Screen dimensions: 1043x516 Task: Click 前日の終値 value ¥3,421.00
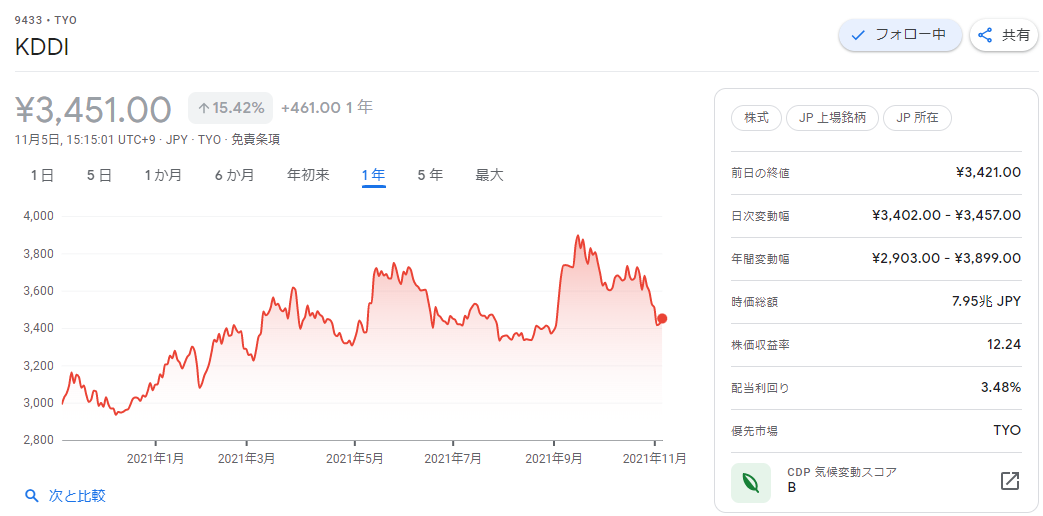pyautogui.click(x=988, y=173)
